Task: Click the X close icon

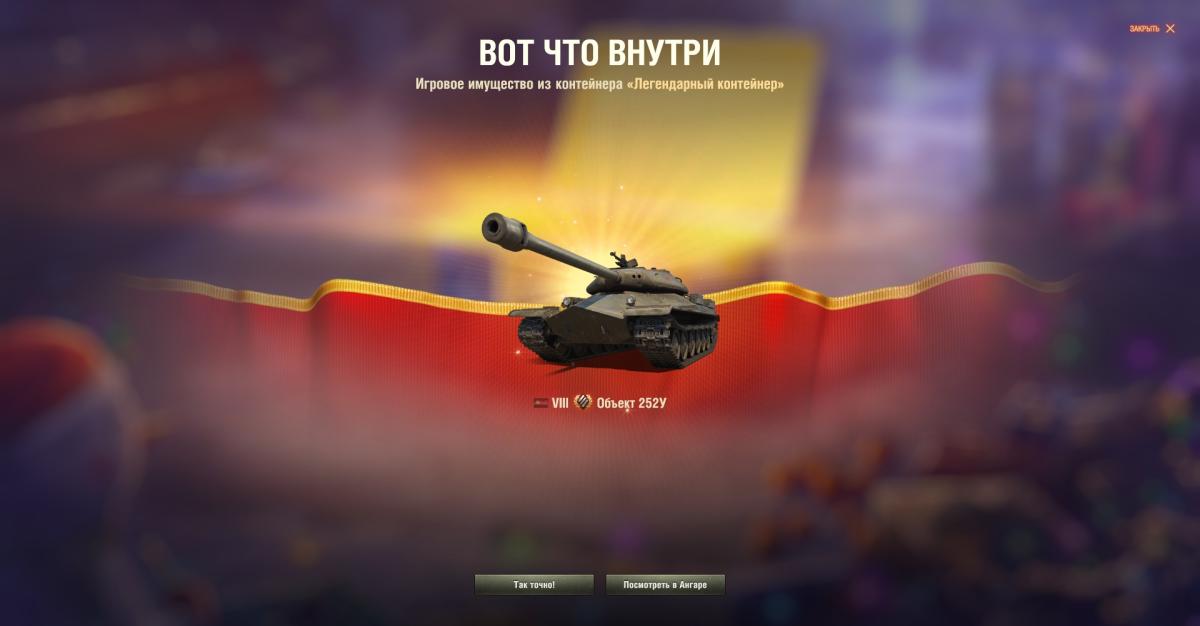Action: coord(1170,29)
